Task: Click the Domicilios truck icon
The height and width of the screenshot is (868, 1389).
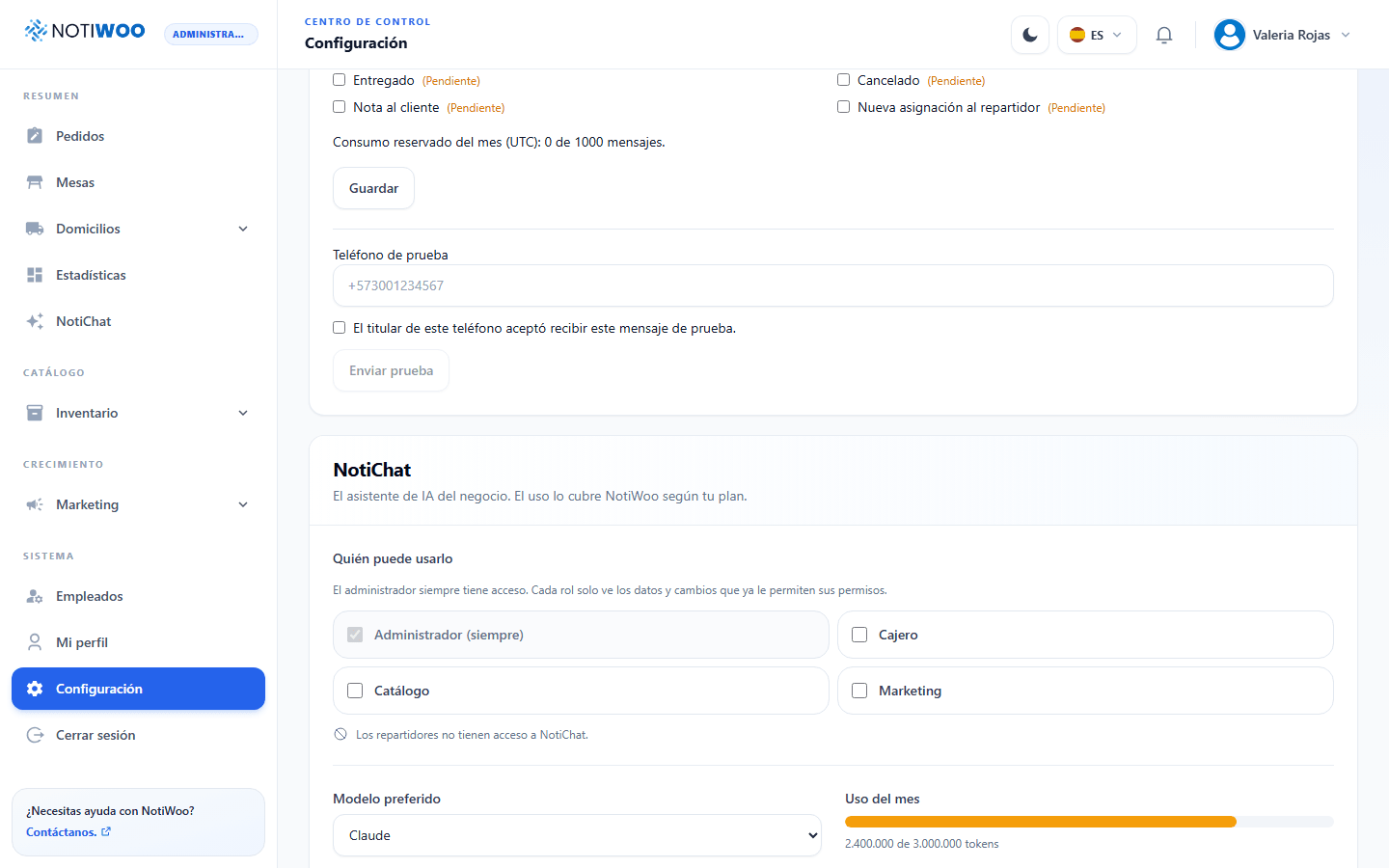Action: click(x=35, y=229)
